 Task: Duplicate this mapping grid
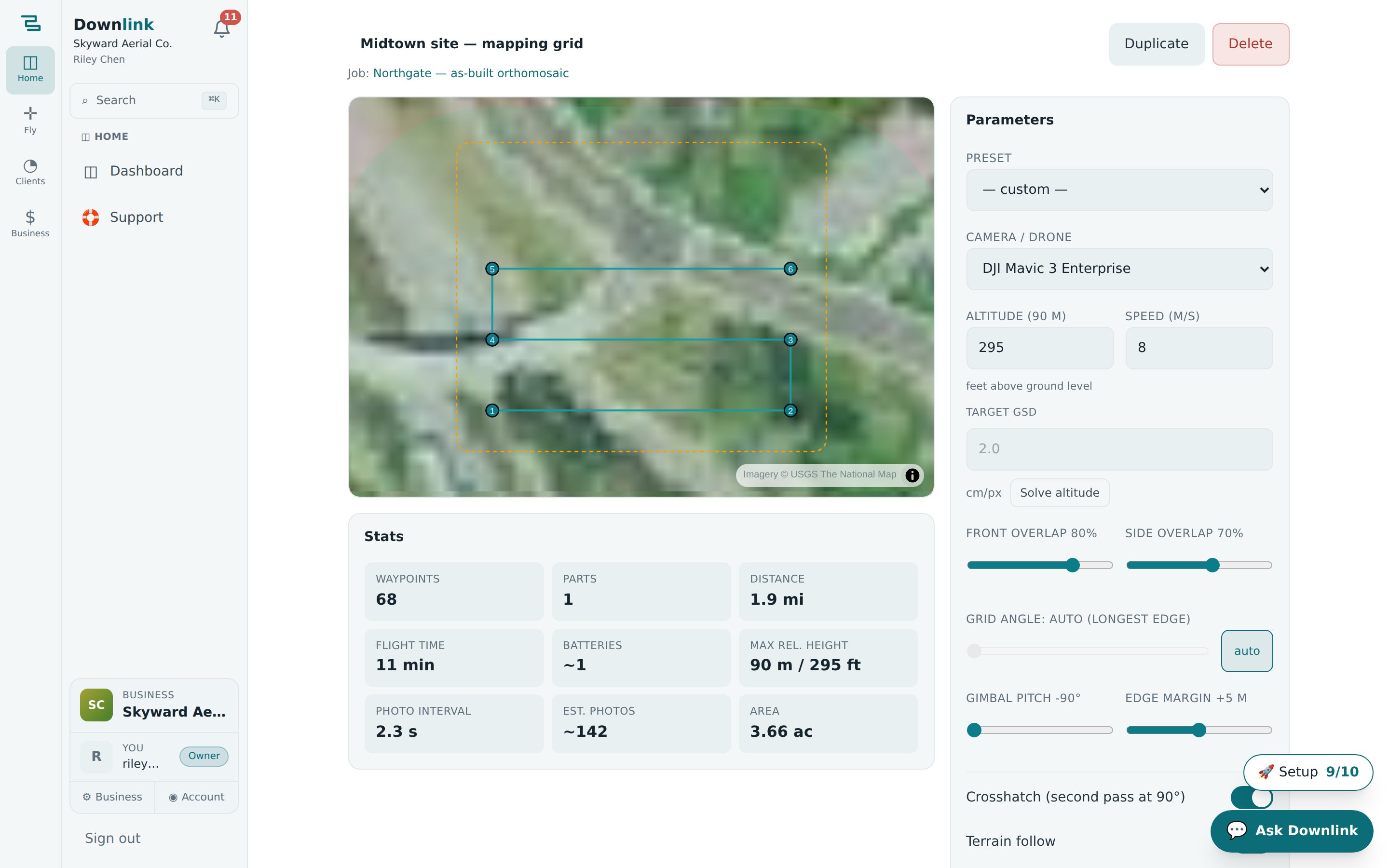[1156, 44]
